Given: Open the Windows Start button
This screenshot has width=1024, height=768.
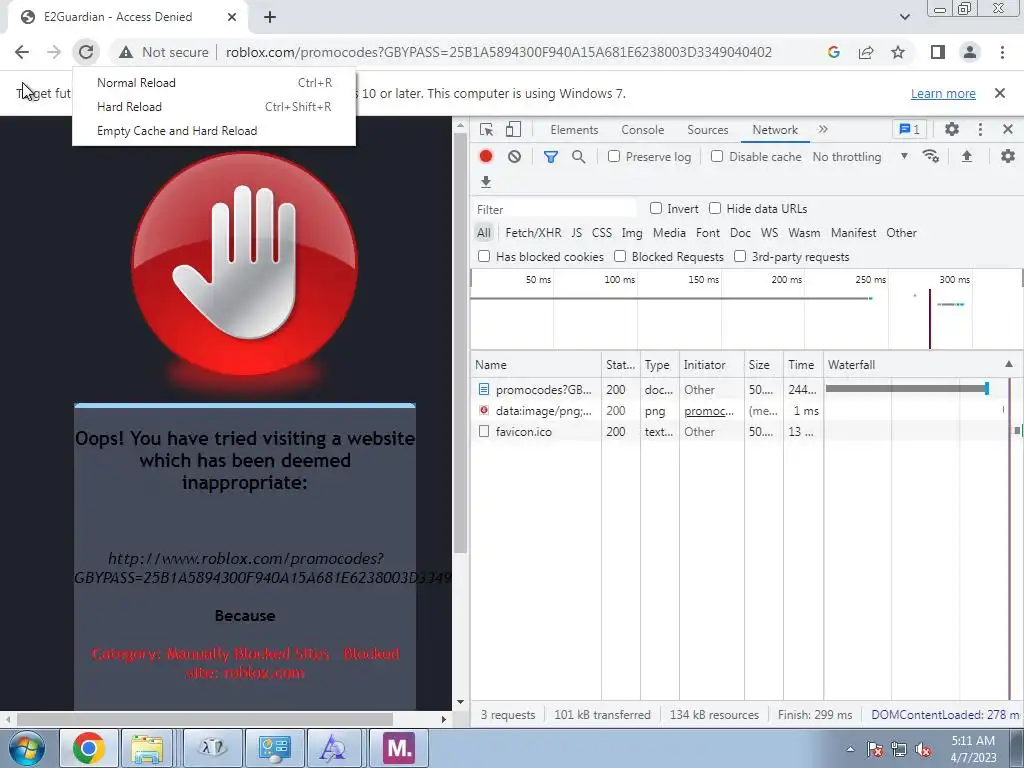Looking at the screenshot, I should pyautogui.click(x=26, y=748).
